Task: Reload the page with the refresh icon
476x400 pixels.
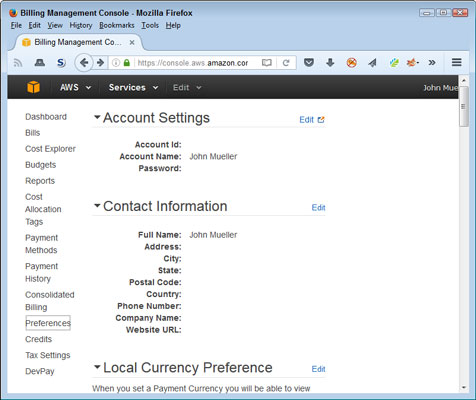Action: point(286,63)
